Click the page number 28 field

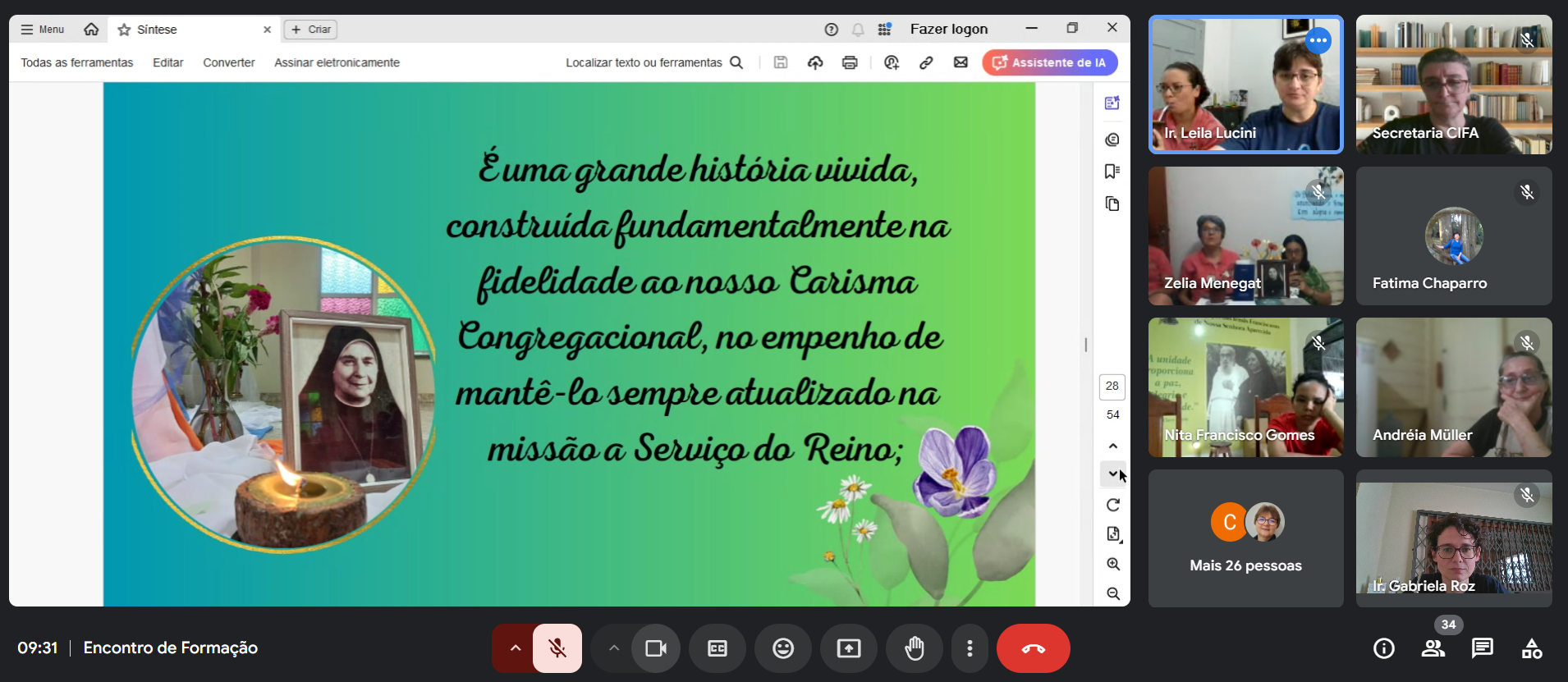1112,387
